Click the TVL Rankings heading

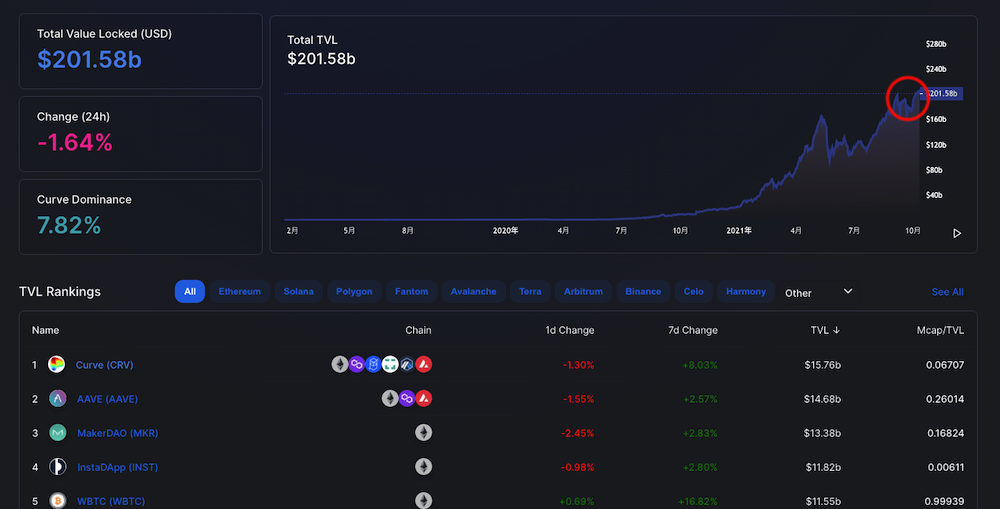60,291
